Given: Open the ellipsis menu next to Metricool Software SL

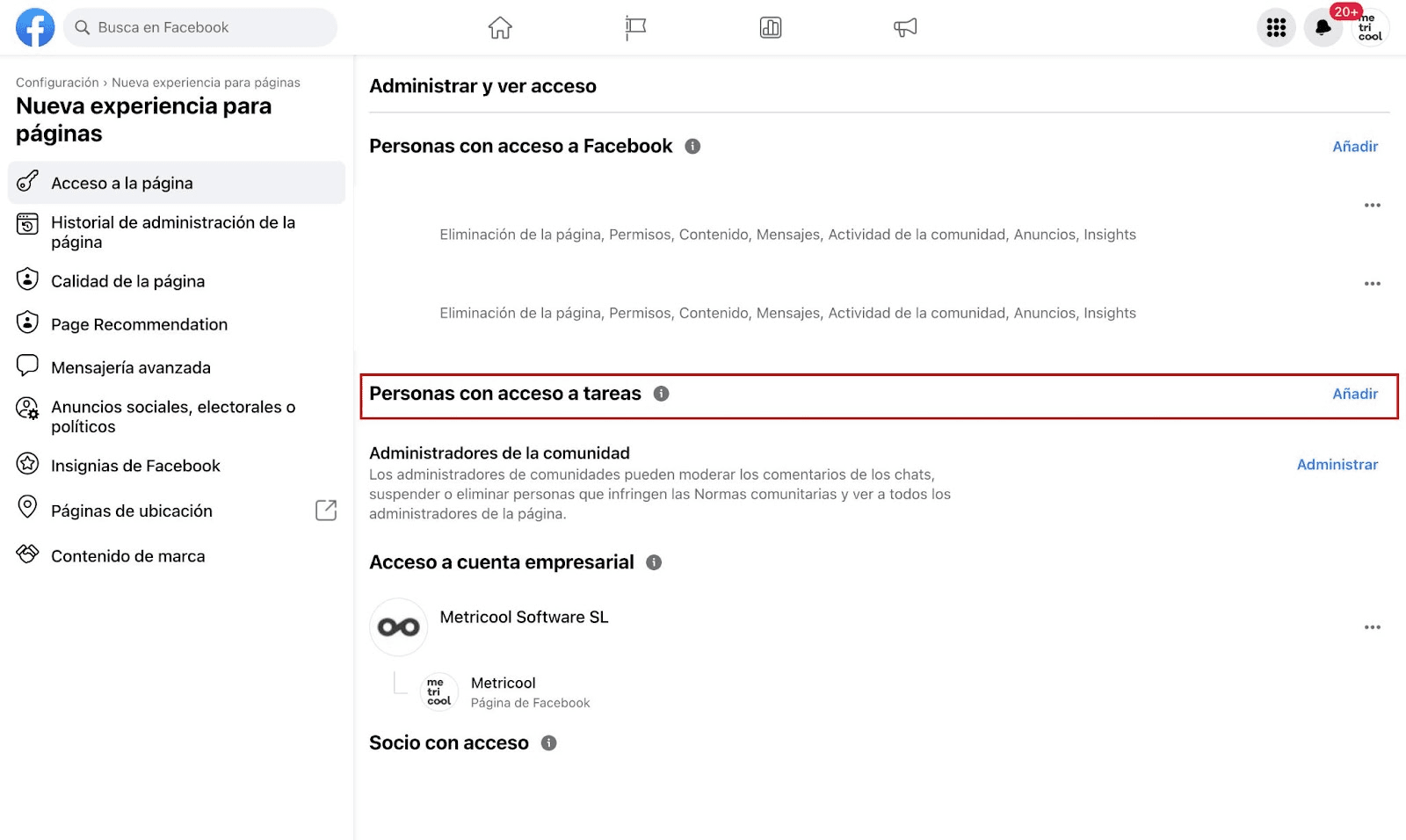Looking at the screenshot, I should pyautogui.click(x=1372, y=626).
